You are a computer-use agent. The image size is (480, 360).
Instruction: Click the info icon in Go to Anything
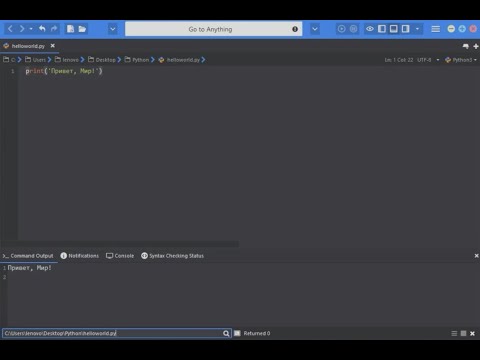tap(295, 29)
